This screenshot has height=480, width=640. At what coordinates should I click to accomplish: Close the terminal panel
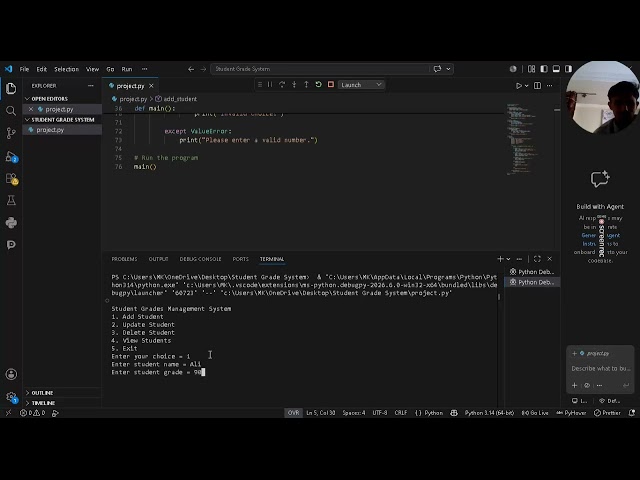coord(550,259)
